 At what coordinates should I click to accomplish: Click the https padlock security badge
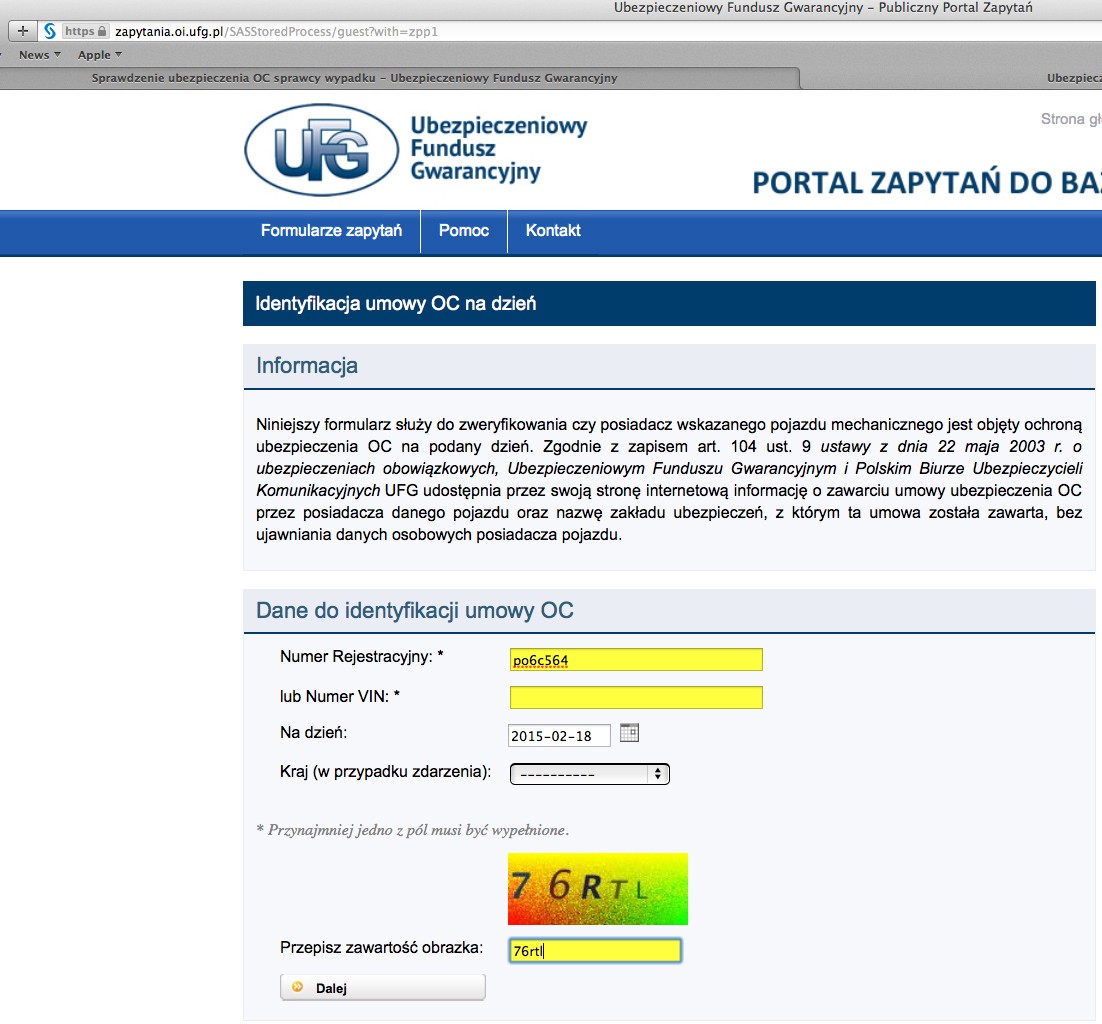click(x=86, y=31)
